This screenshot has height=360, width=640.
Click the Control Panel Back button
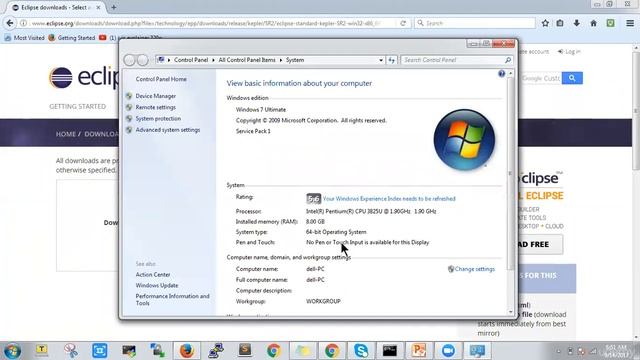point(129,60)
